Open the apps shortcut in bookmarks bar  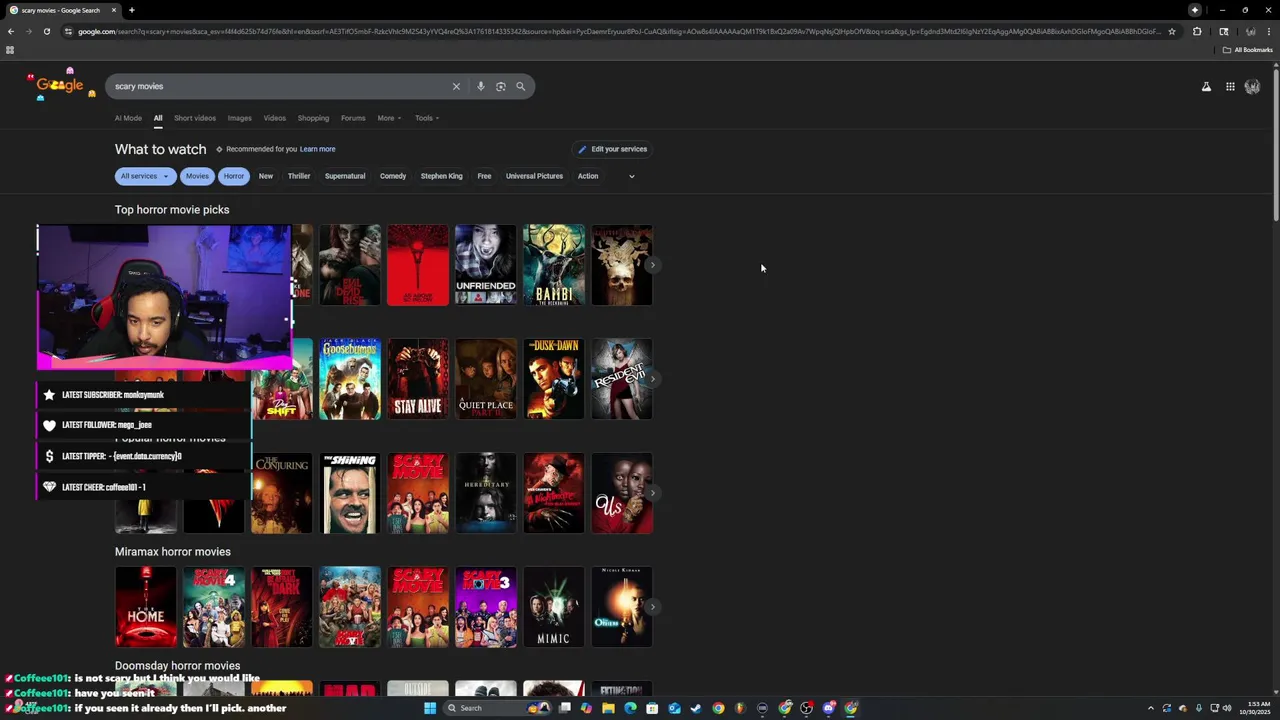(10, 50)
